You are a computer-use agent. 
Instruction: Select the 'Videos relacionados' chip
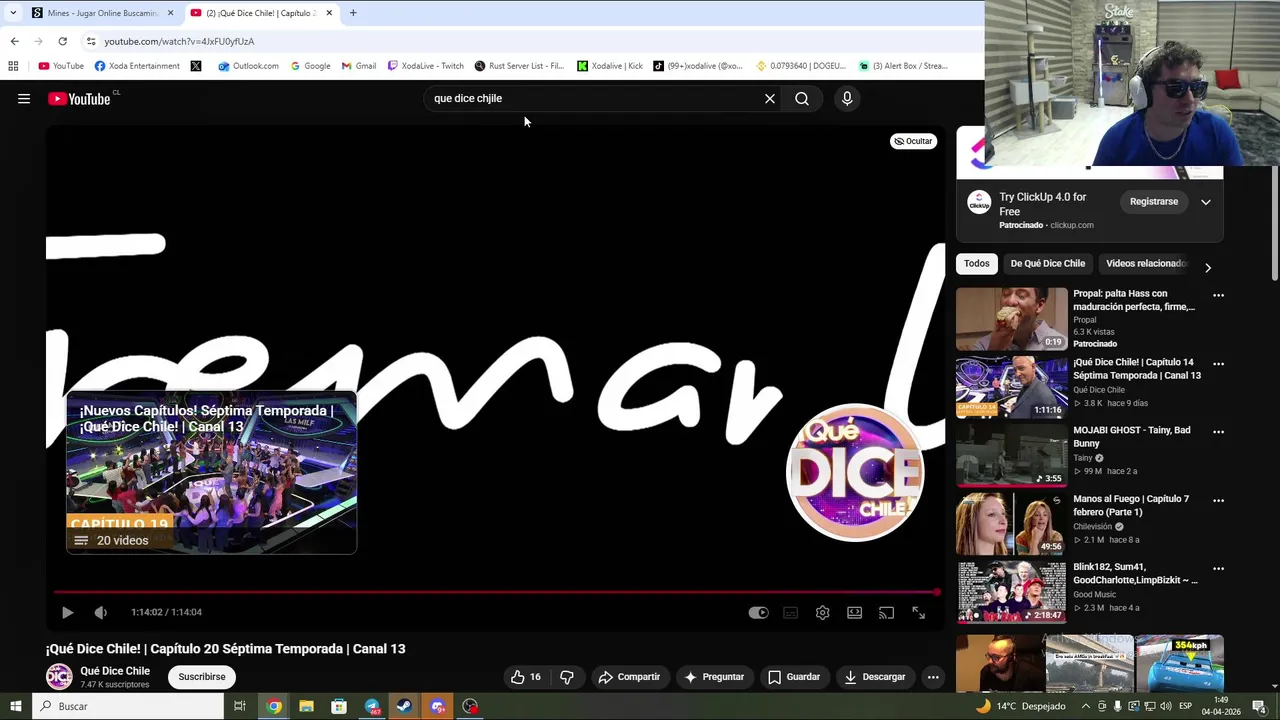(1146, 264)
